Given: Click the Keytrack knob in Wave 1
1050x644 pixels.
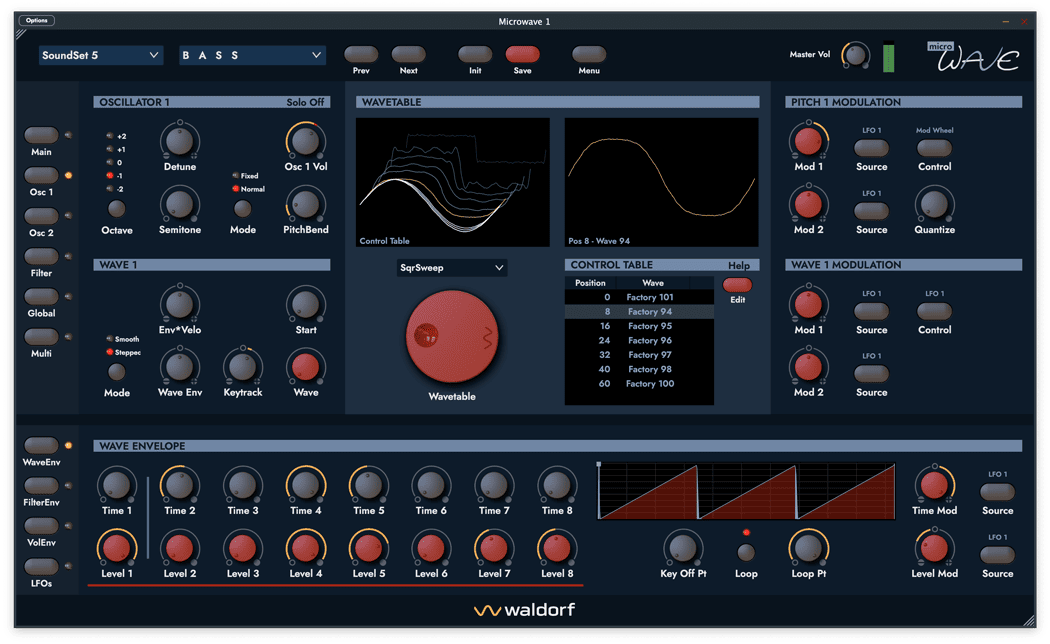Looking at the screenshot, I should [242, 367].
